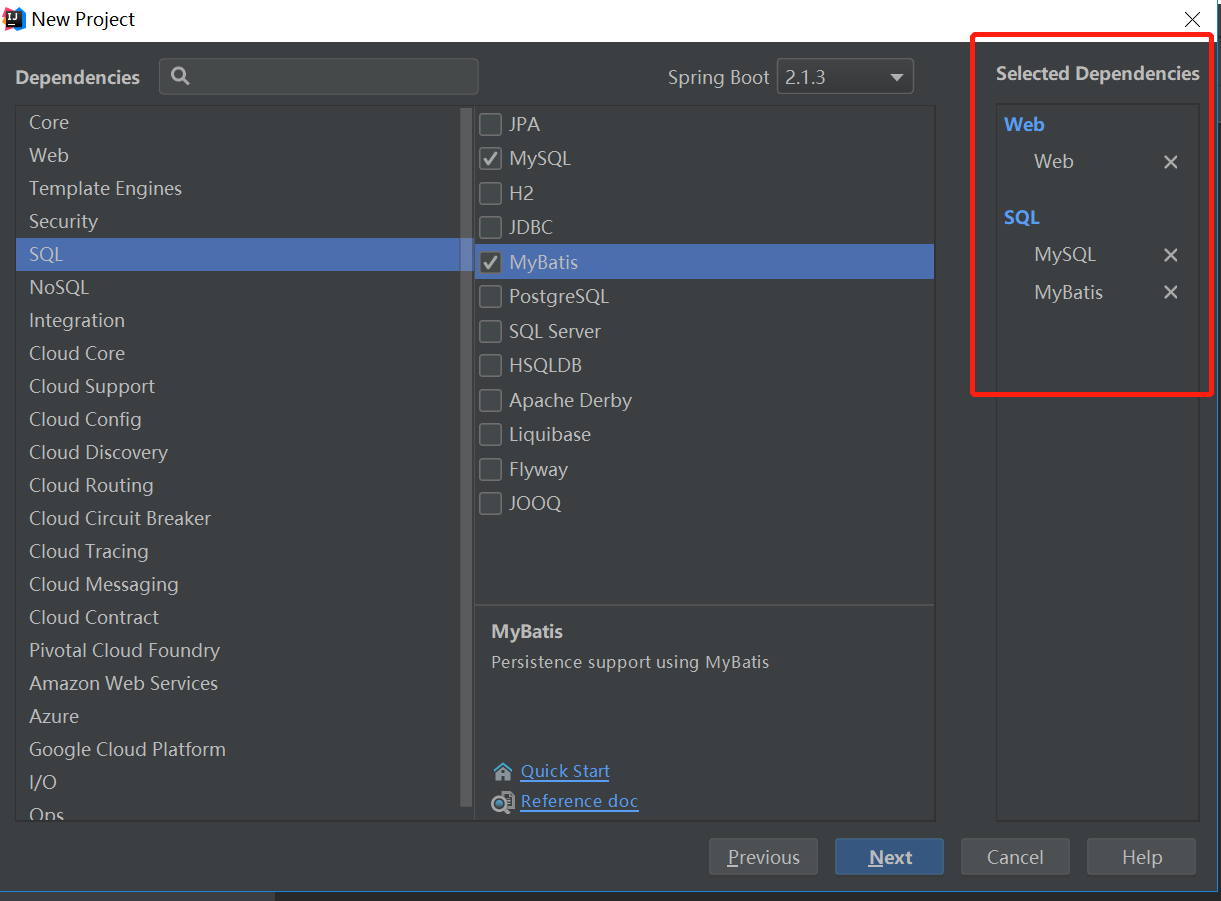Enable the JPA checkbox
Image resolution: width=1221 pixels, height=901 pixels.
tap(491, 124)
